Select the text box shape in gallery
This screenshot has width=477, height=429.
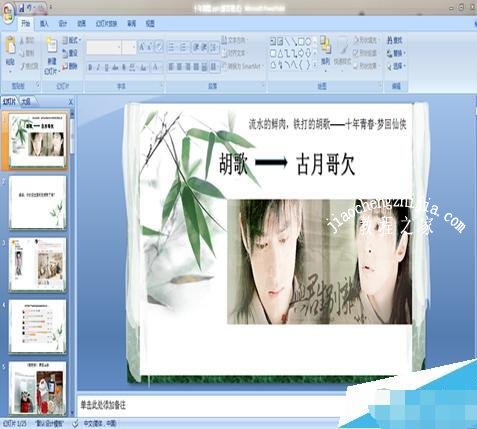[x=273, y=42]
